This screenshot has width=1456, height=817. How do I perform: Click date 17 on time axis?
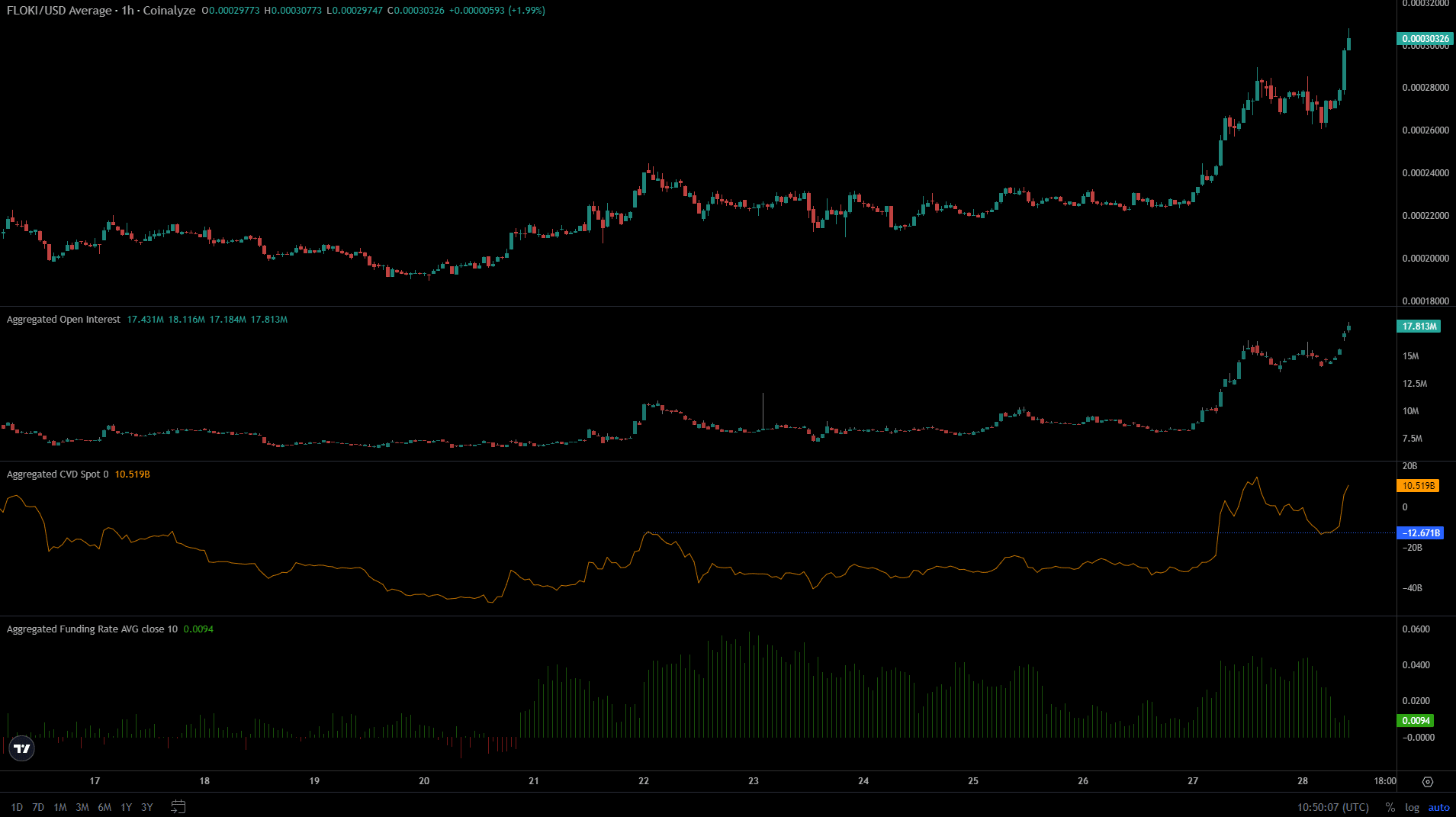95,781
